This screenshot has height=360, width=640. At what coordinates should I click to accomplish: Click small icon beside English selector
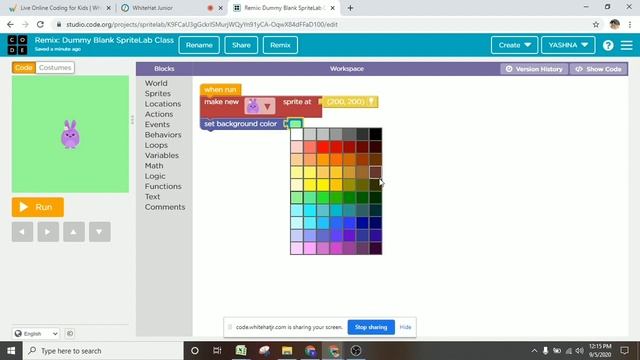click(70, 333)
